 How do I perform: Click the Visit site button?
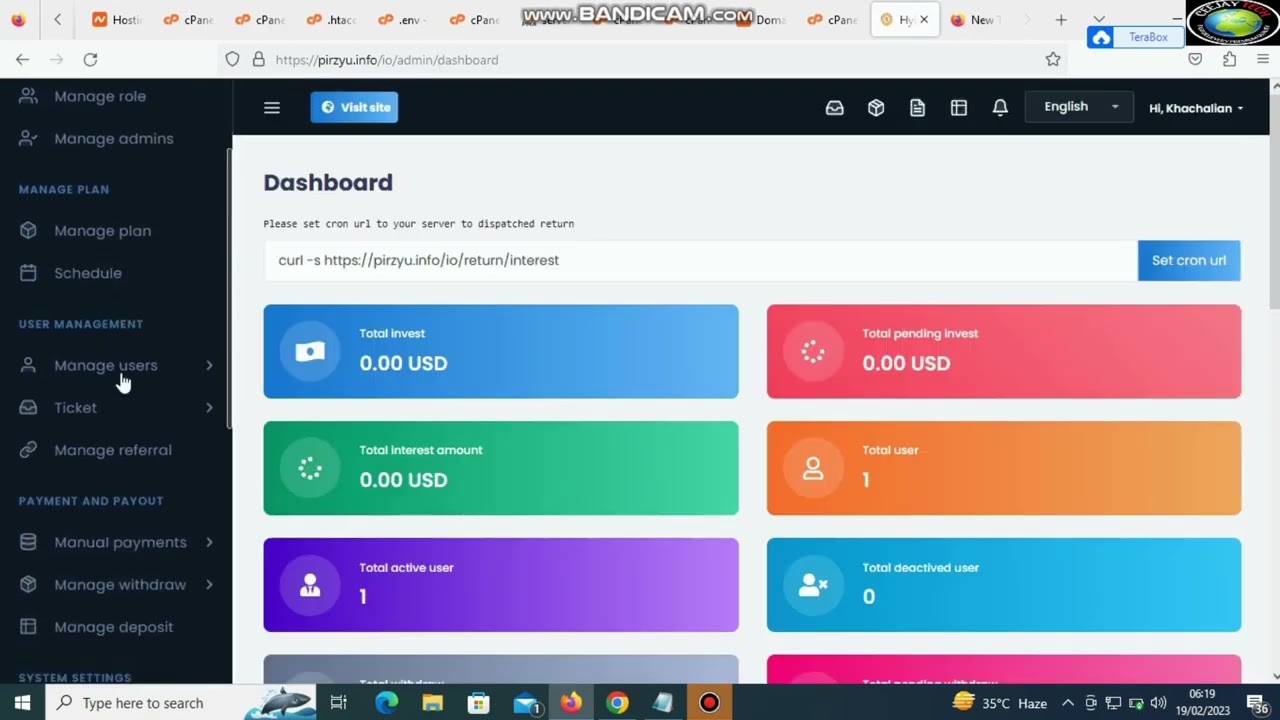point(354,107)
